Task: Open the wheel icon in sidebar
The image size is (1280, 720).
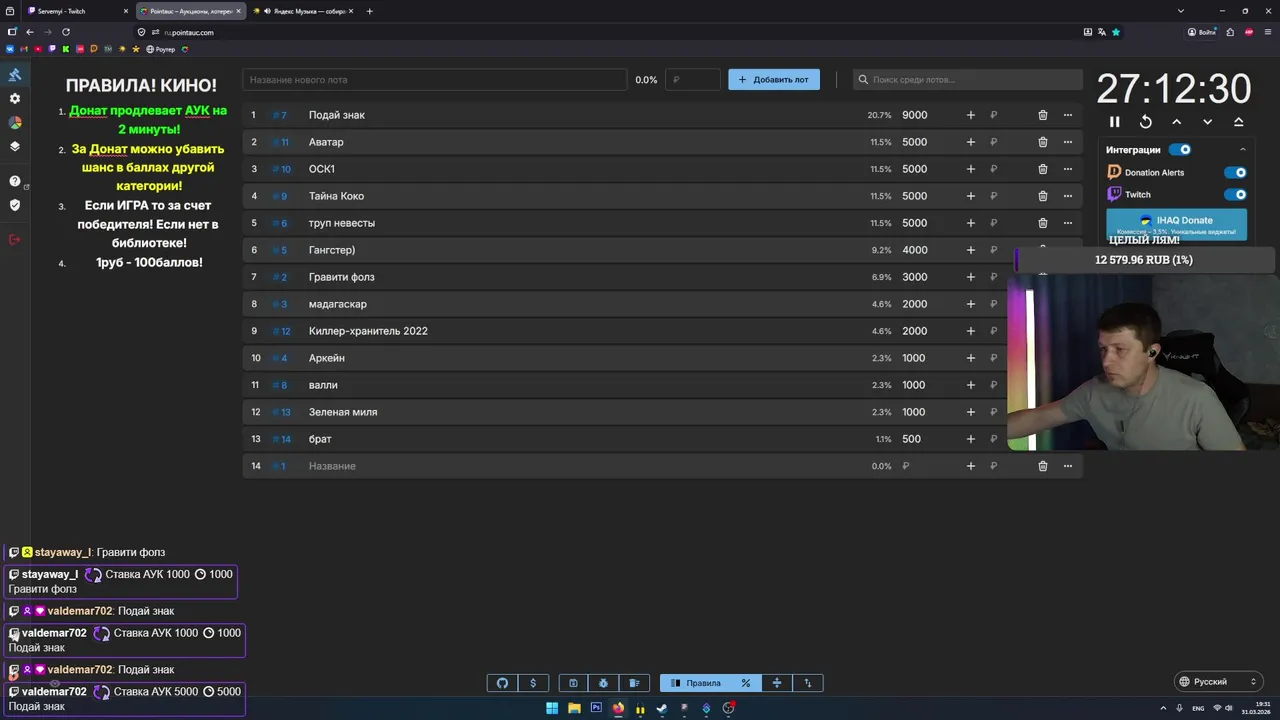Action: click(15, 123)
